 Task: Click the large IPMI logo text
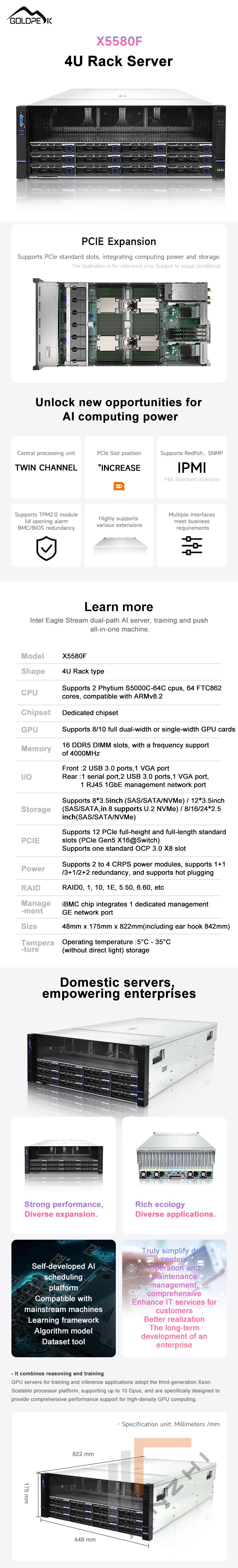(192, 467)
